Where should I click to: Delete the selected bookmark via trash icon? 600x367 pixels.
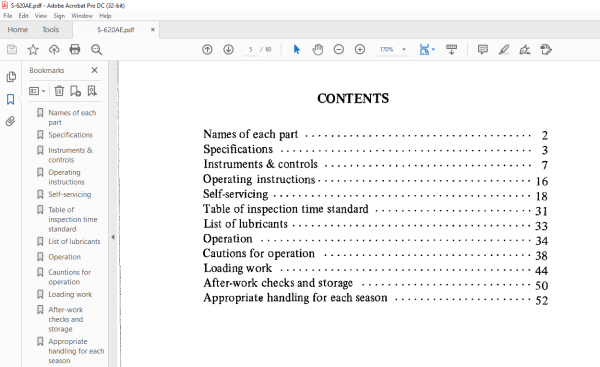click(x=59, y=91)
